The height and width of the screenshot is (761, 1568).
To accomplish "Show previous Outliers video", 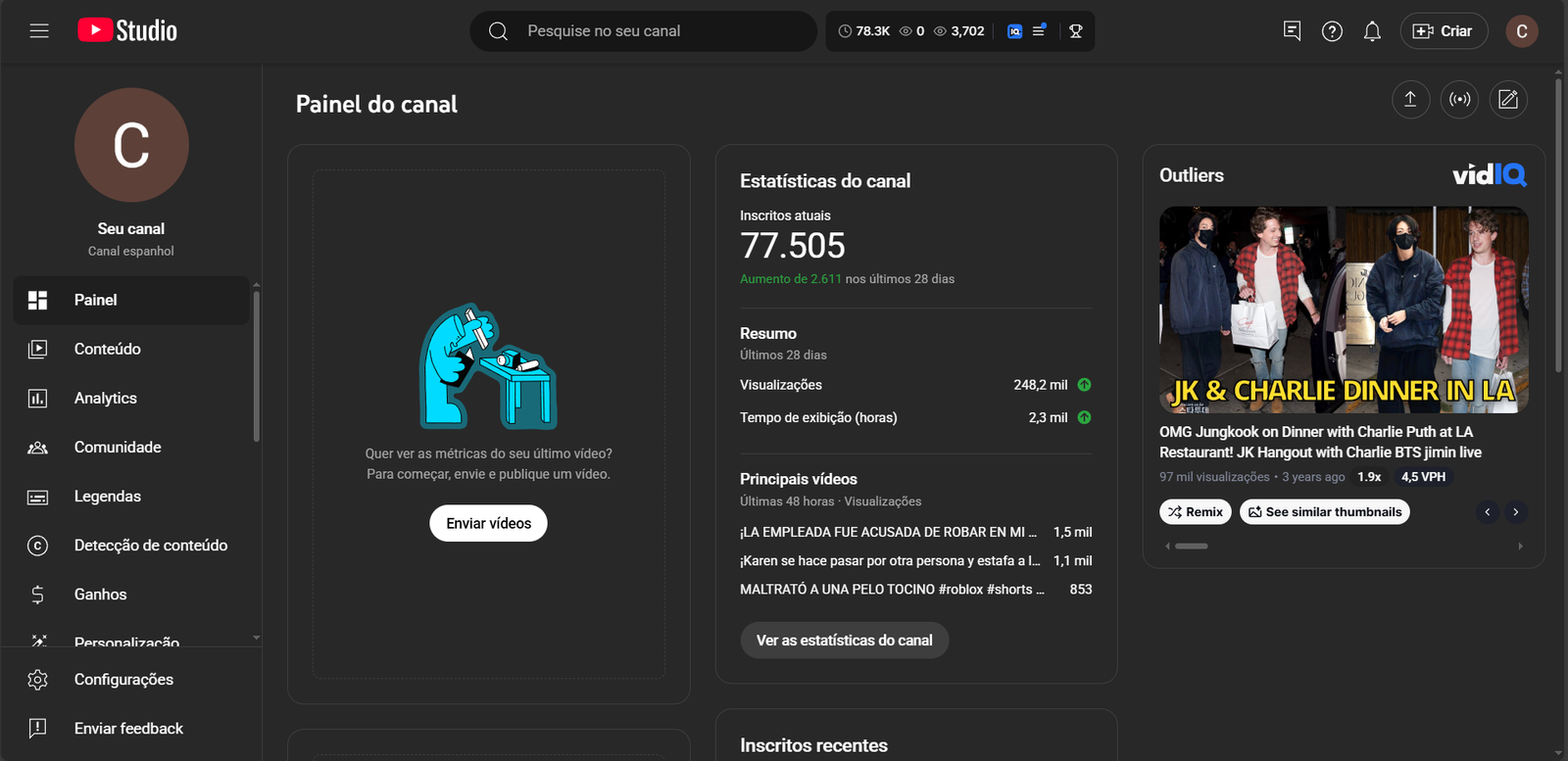I will tap(1488, 511).
